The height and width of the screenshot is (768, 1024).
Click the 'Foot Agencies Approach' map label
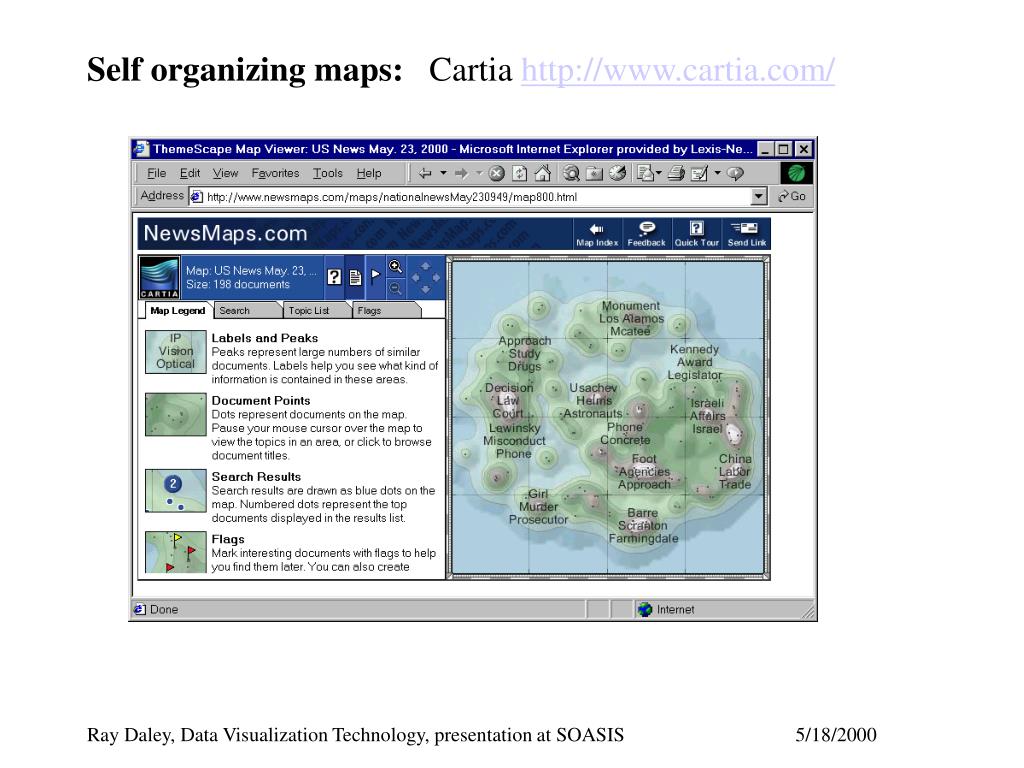tap(644, 472)
